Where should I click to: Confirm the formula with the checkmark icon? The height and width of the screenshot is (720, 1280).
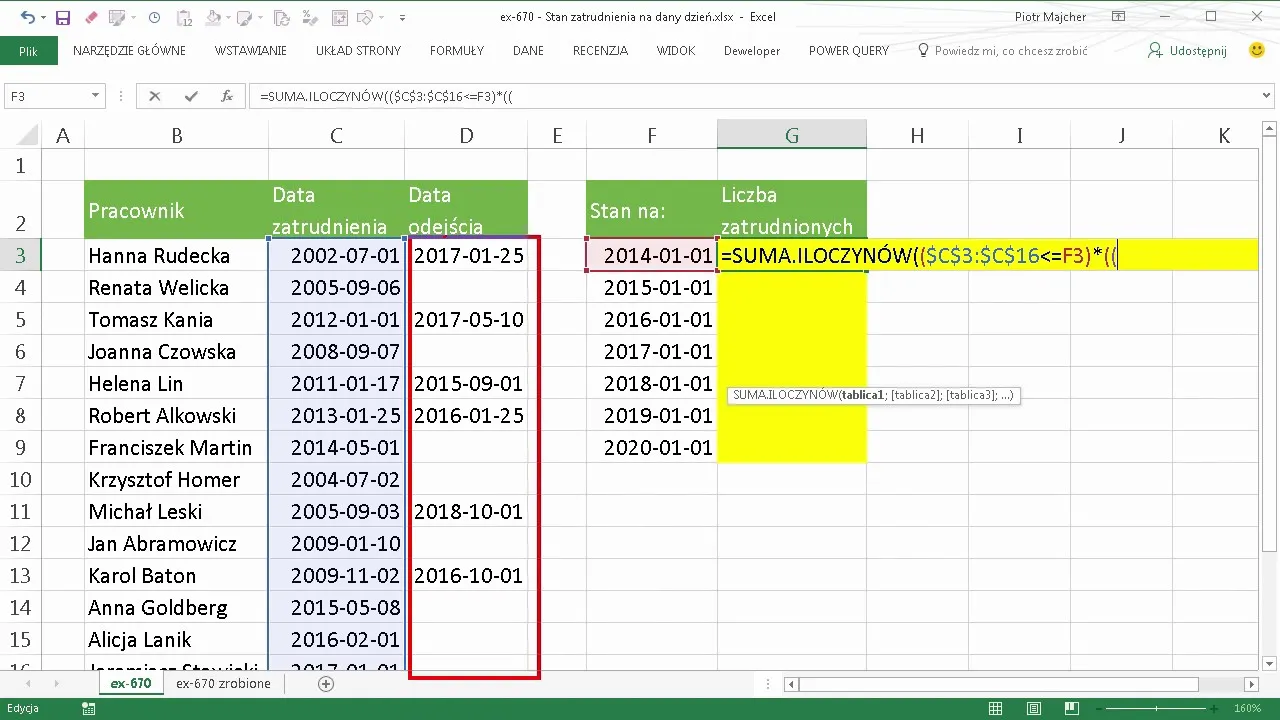[x=191, y=96]
